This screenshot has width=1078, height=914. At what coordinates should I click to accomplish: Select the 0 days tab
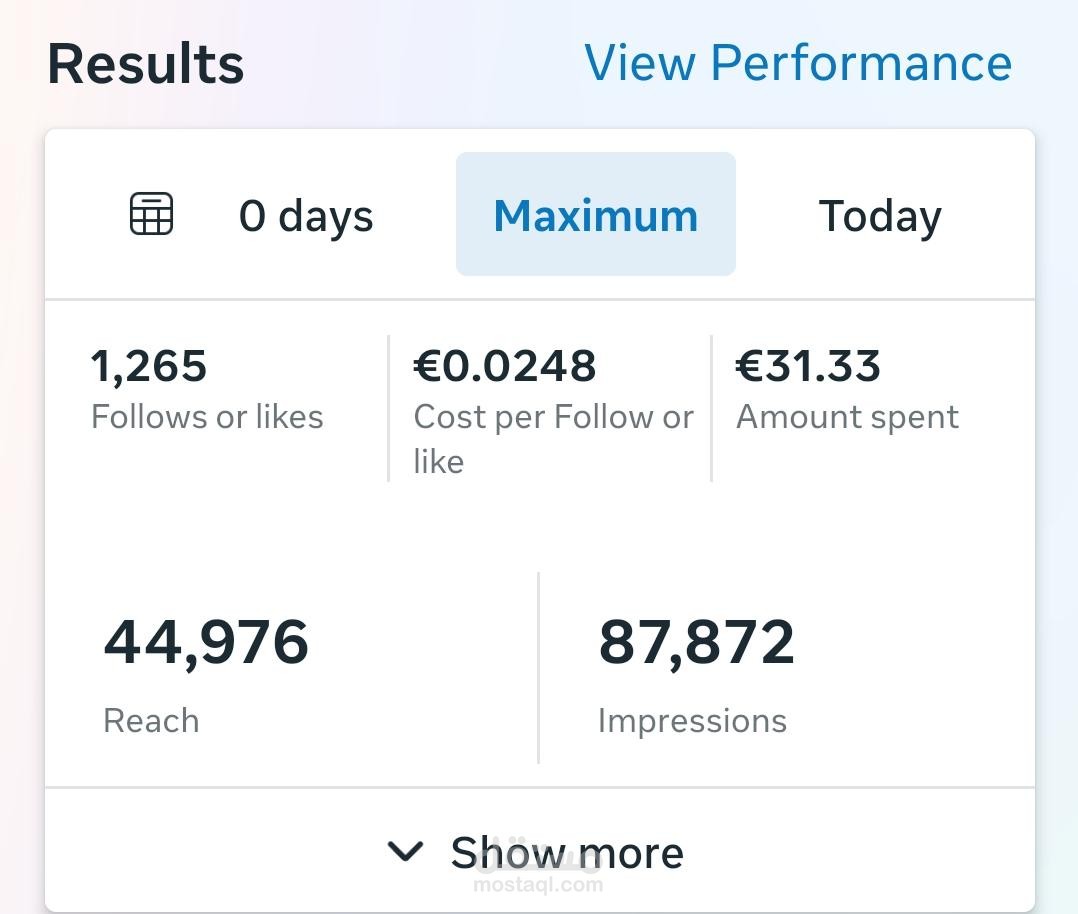pyautogui.click(x=305, y=216)
